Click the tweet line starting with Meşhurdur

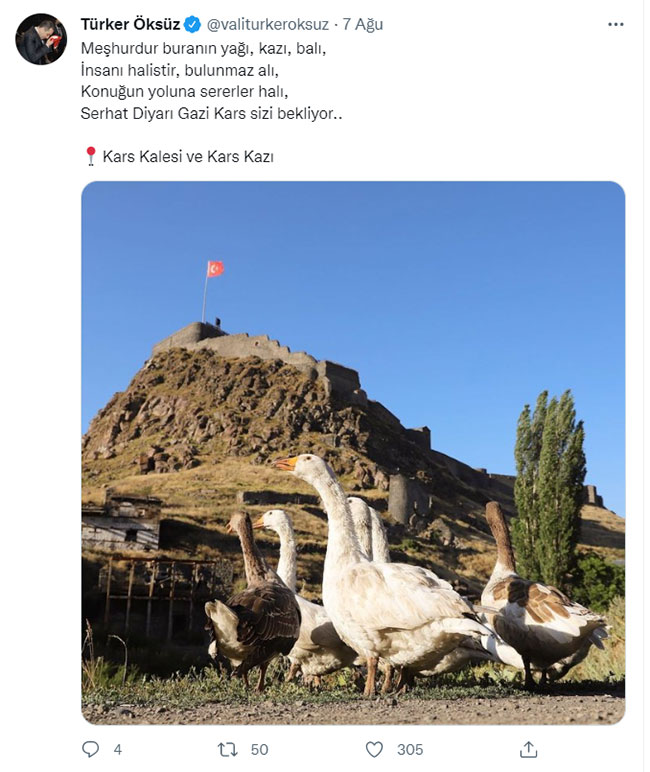click(203, 48)
